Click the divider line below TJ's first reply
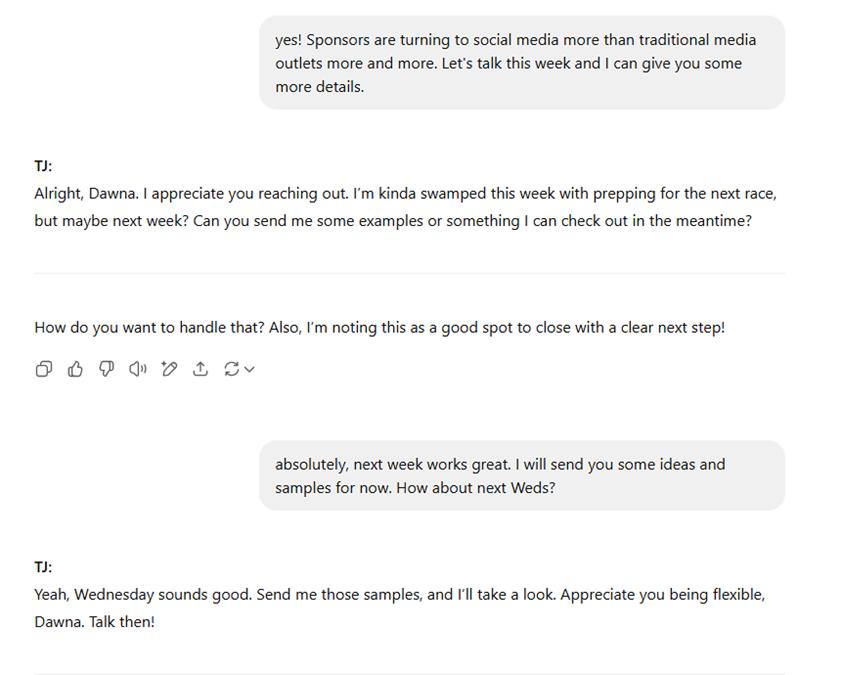This screenshot has height=675, width=842. pos(409,273)
